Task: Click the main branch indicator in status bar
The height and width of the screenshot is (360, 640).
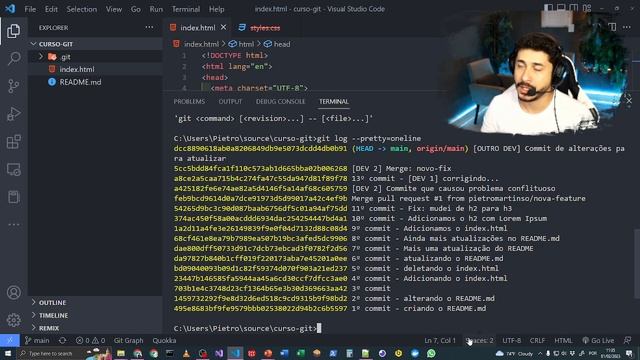Action: pos(37,340)
